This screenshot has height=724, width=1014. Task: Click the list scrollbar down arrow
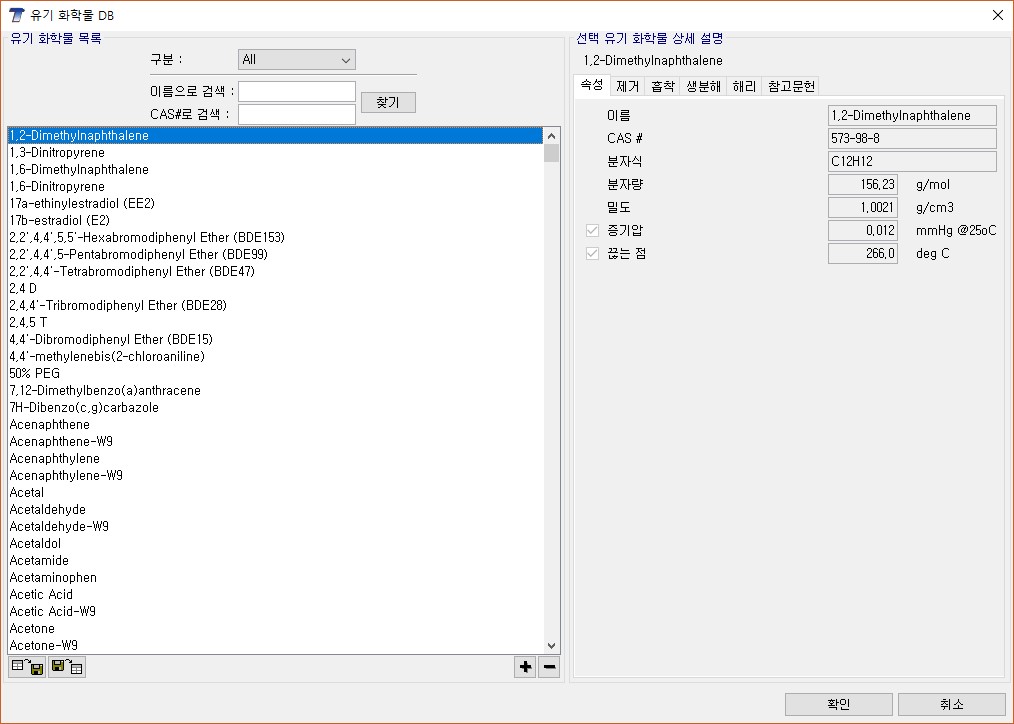point(551,646)
